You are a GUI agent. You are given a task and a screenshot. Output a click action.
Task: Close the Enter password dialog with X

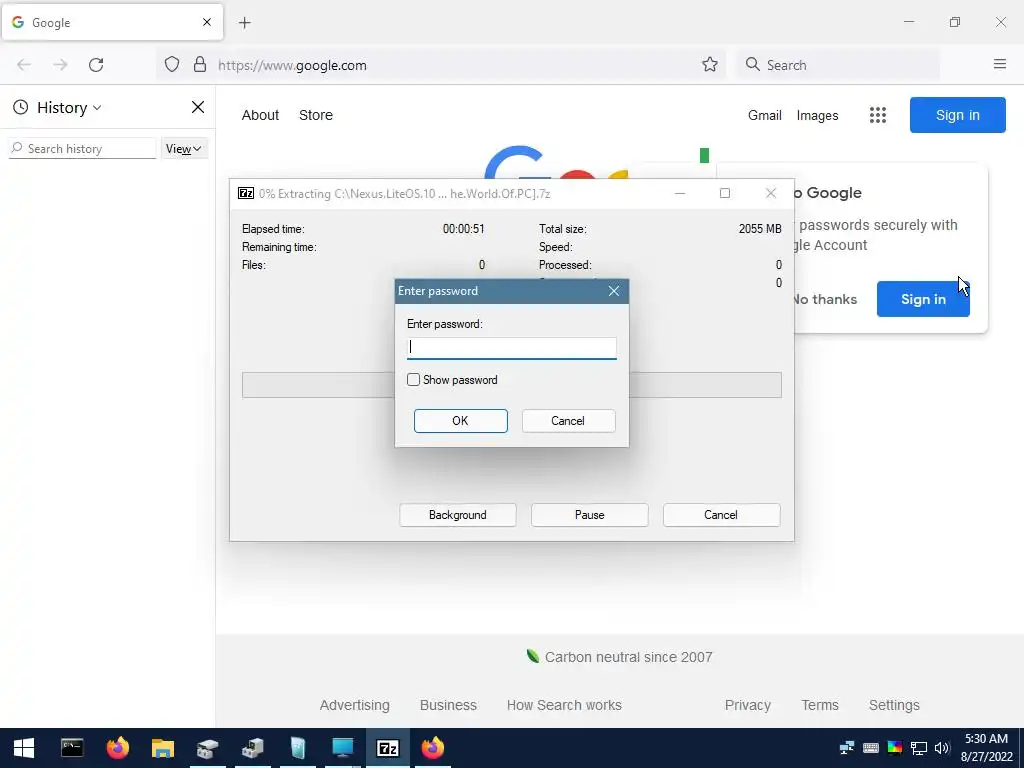[613, 291]
